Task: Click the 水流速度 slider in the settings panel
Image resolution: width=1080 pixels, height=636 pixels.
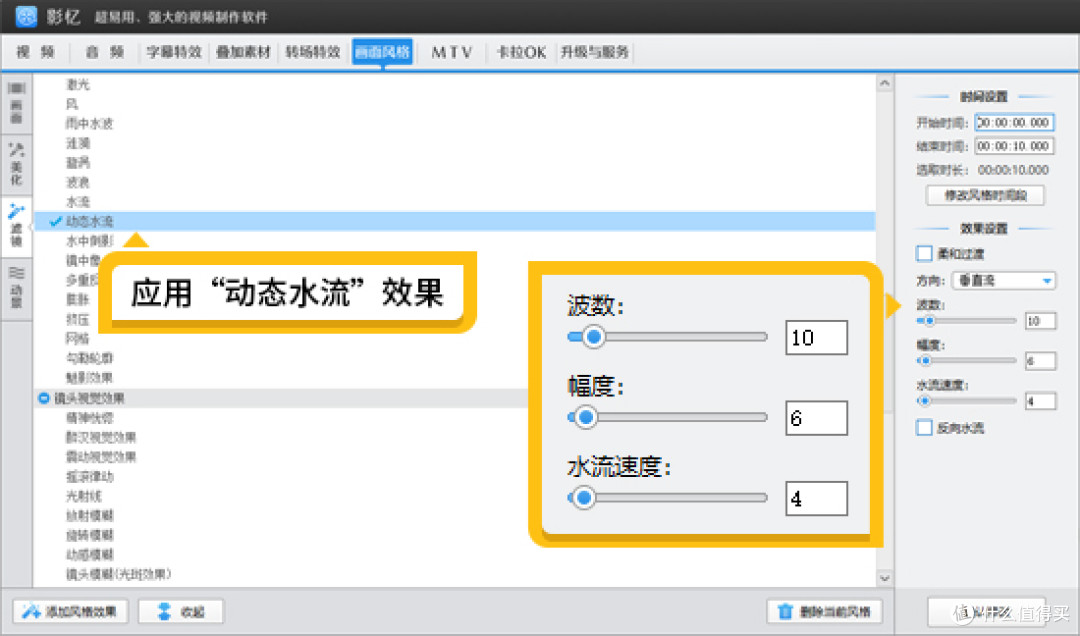Action: 966,401
